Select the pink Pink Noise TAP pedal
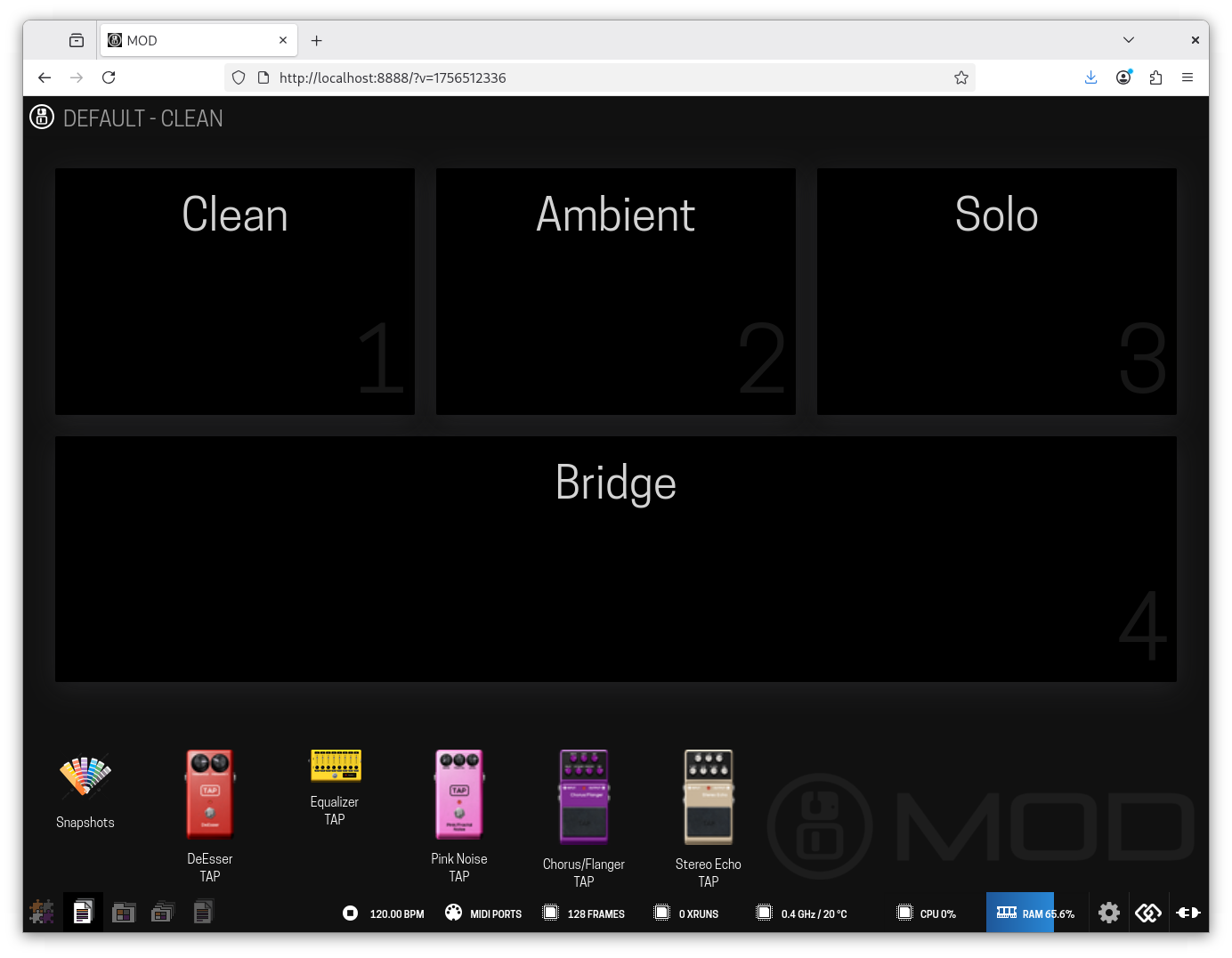Screen dimensions: 1232x958 (x=459, y=794)
